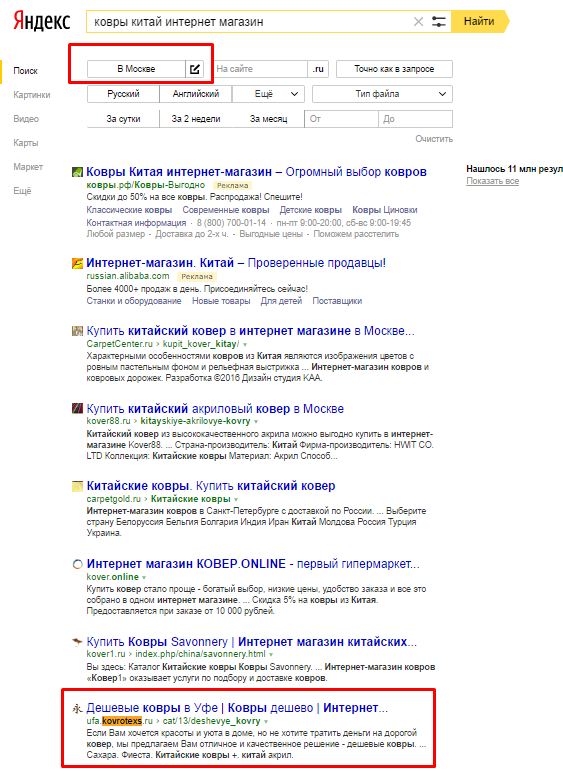Open the Ещё languages dropdown

268,94
